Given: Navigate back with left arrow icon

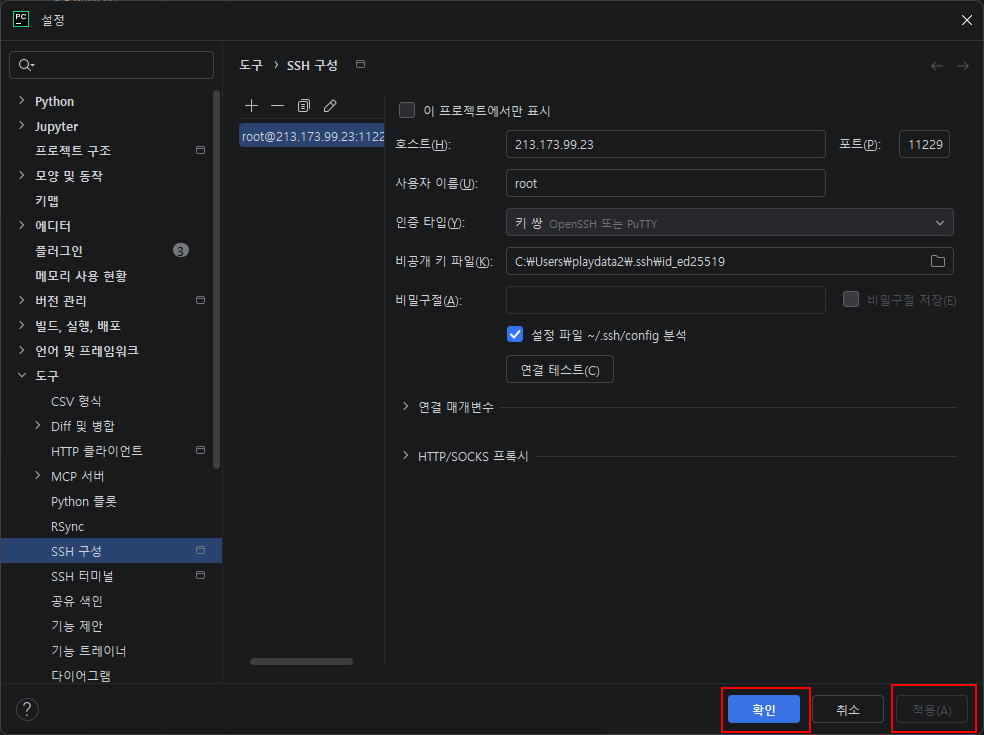Looking at the screenshot, I should (x=936, y=66).
